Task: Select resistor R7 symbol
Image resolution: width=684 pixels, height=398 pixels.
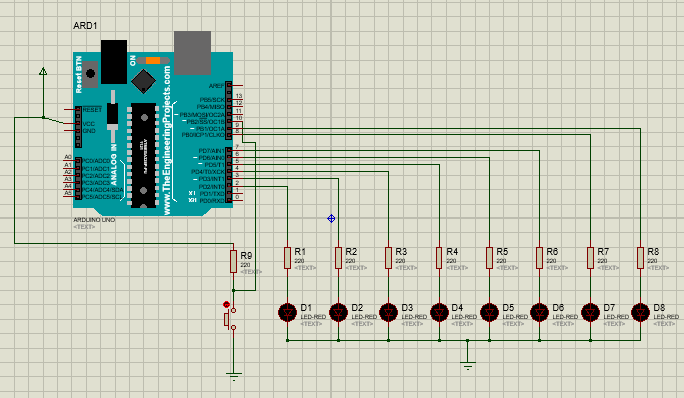Action: click(x=590, y=258)
